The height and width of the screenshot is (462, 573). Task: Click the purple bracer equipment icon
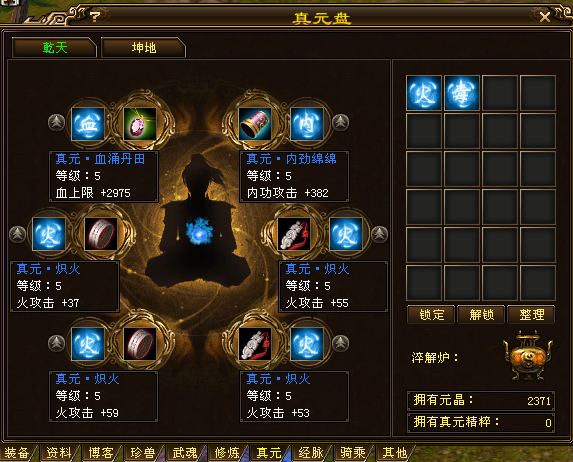pyautogui.click(x=255, y=124)
